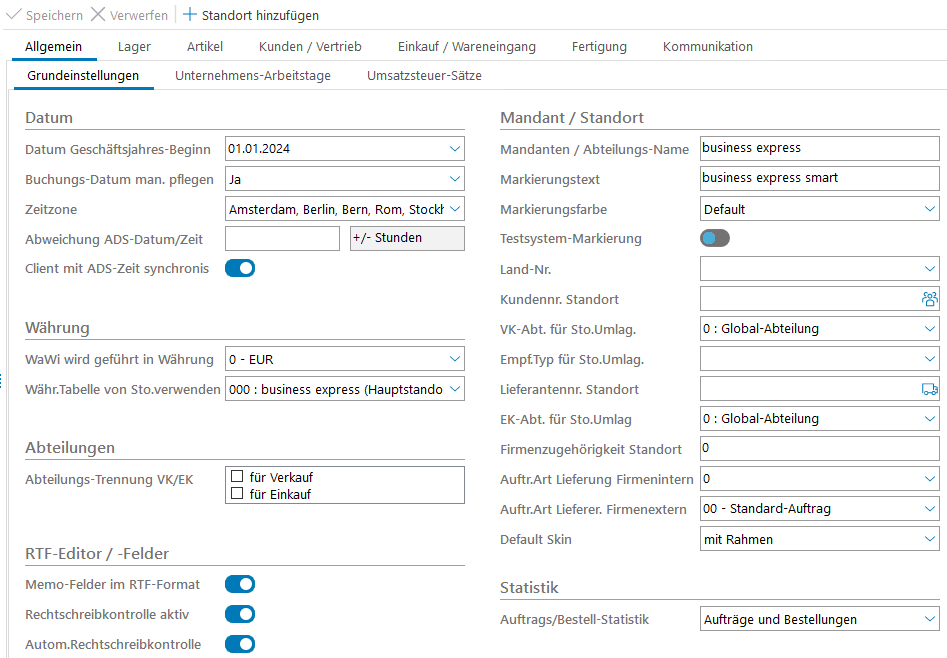947x658 pixels.
Task: Go to the Kunden / Vertrieb tab
Action: tap(310, 47)
